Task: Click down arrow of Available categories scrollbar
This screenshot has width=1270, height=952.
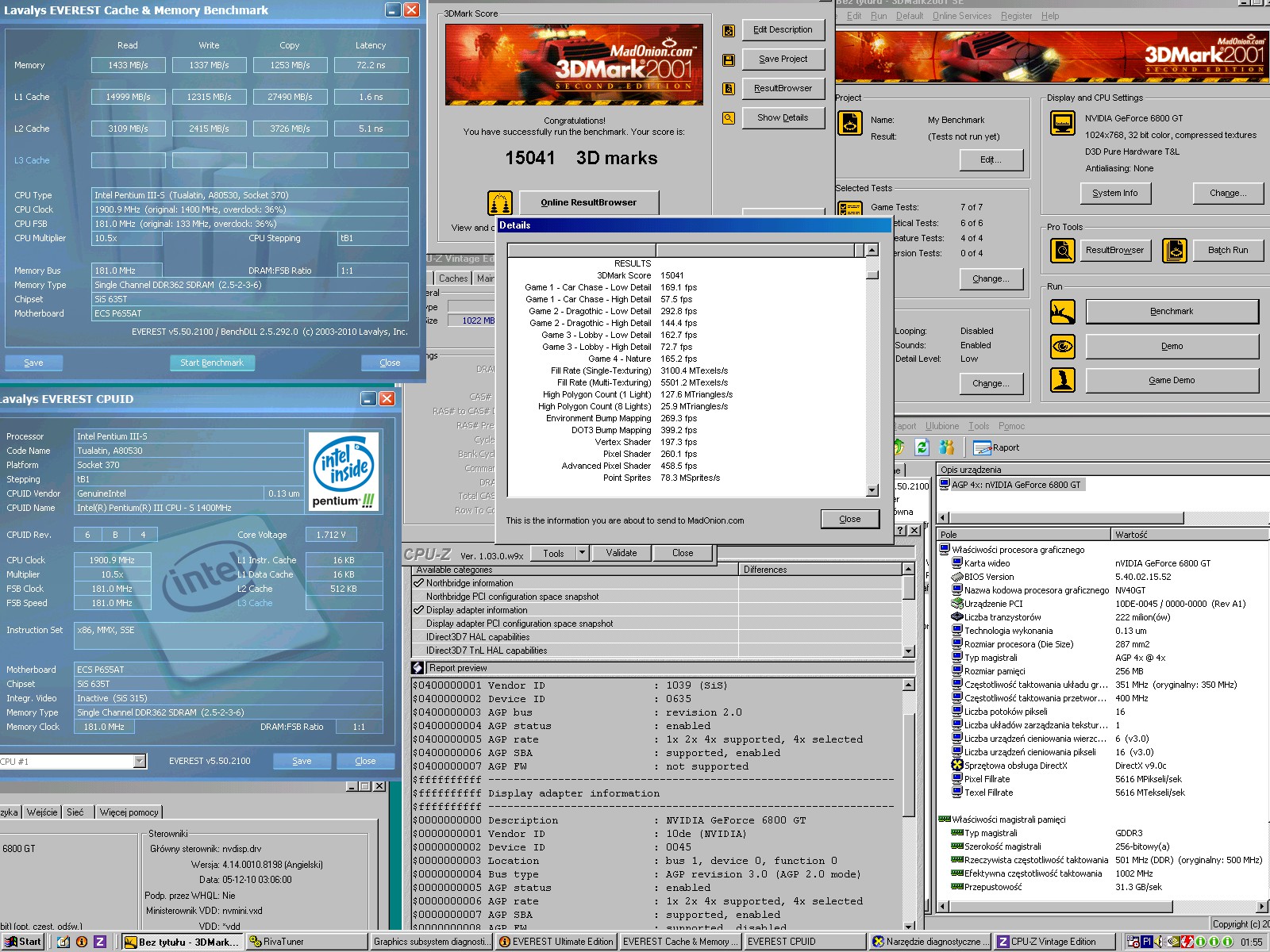Action: (x=909, y=651)
